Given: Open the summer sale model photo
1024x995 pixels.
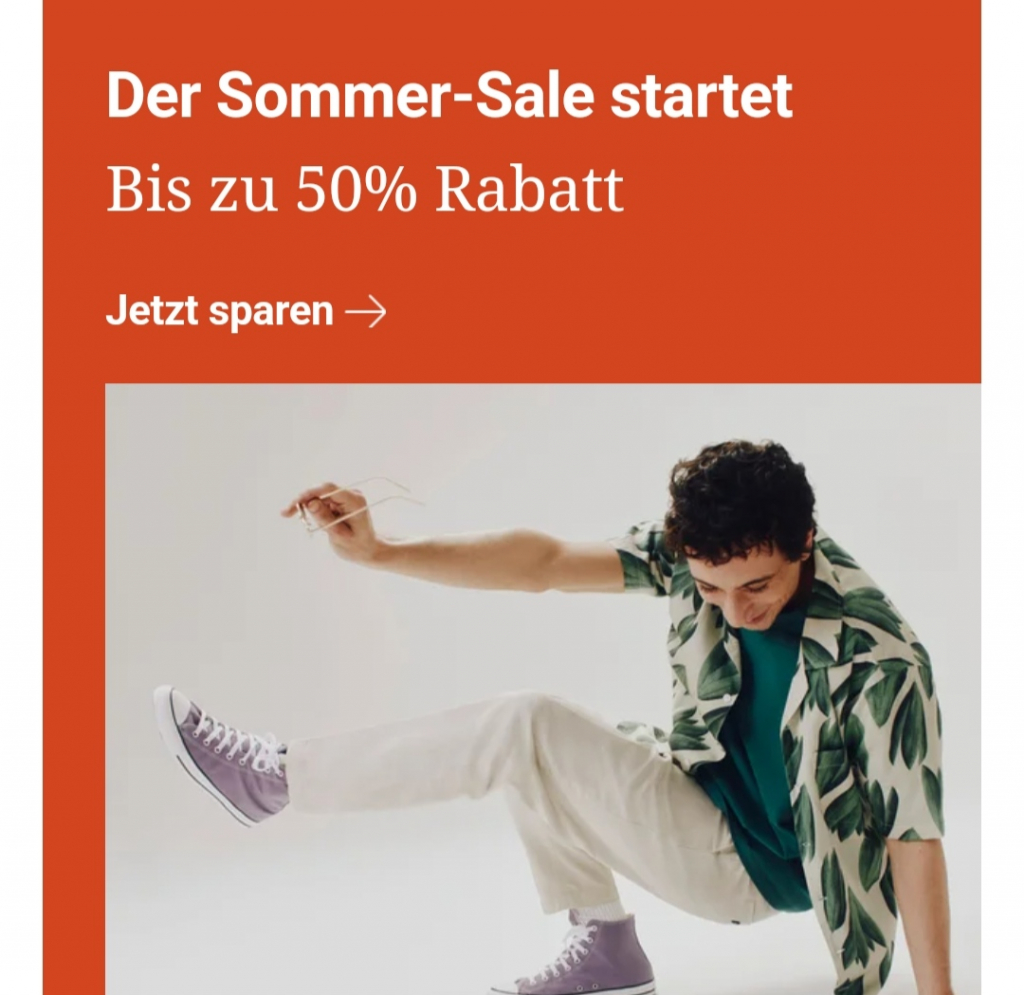Looking at the screenshot, I should pos(543,689).
